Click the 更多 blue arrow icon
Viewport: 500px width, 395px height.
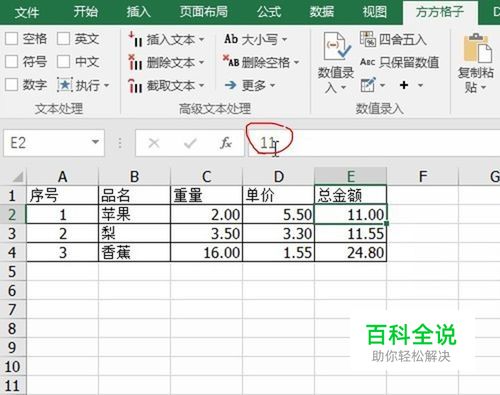coord(231,85)
